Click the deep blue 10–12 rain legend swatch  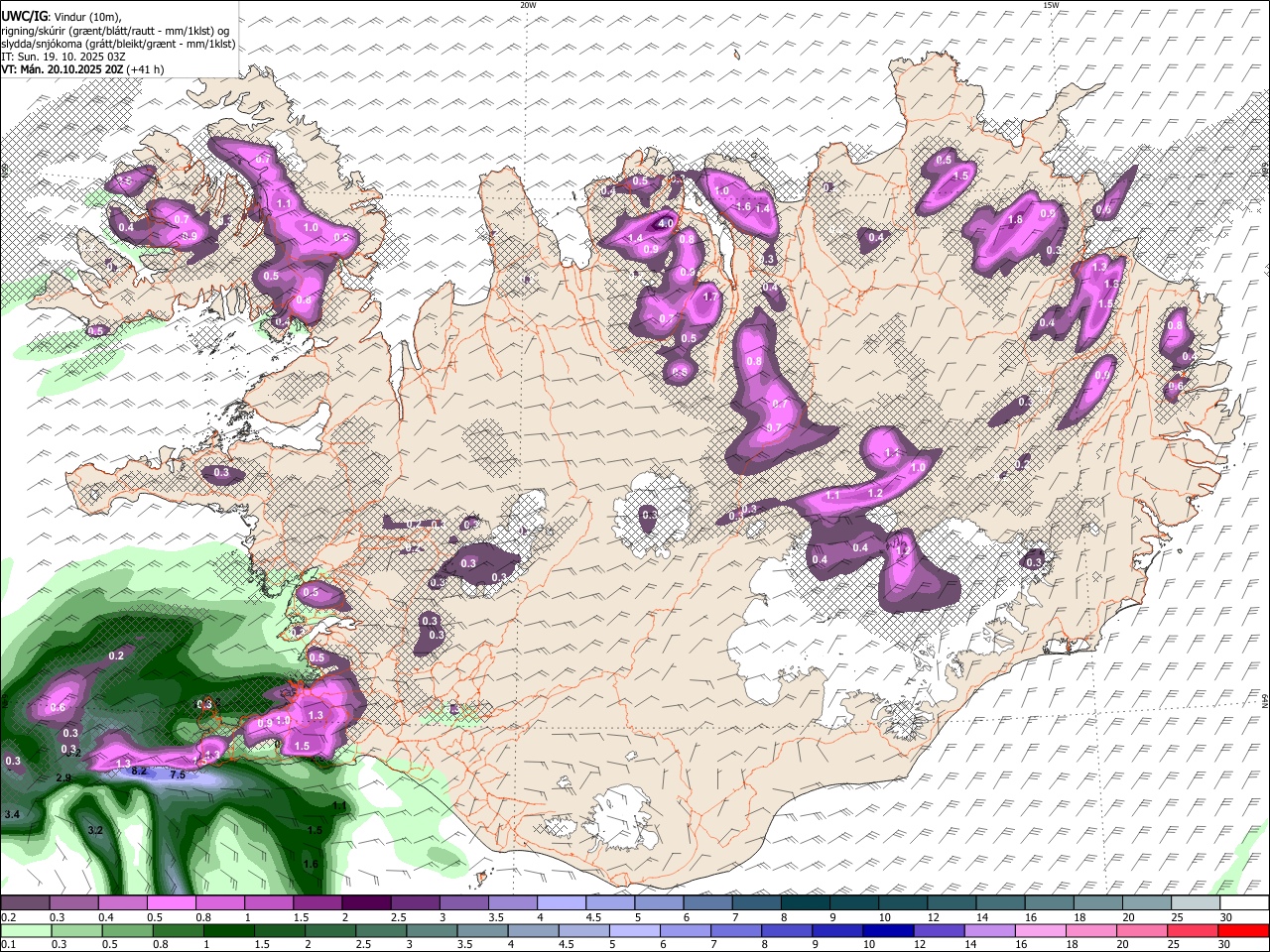coord(889,930)
